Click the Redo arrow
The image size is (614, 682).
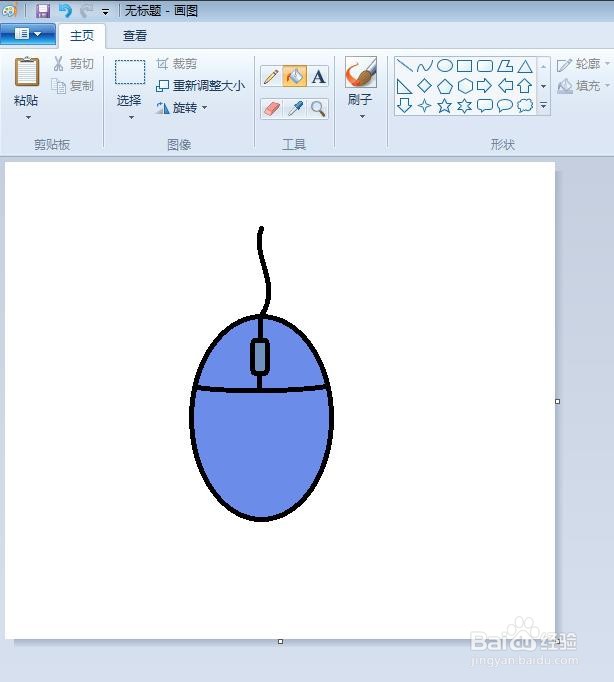coord(87,10)
